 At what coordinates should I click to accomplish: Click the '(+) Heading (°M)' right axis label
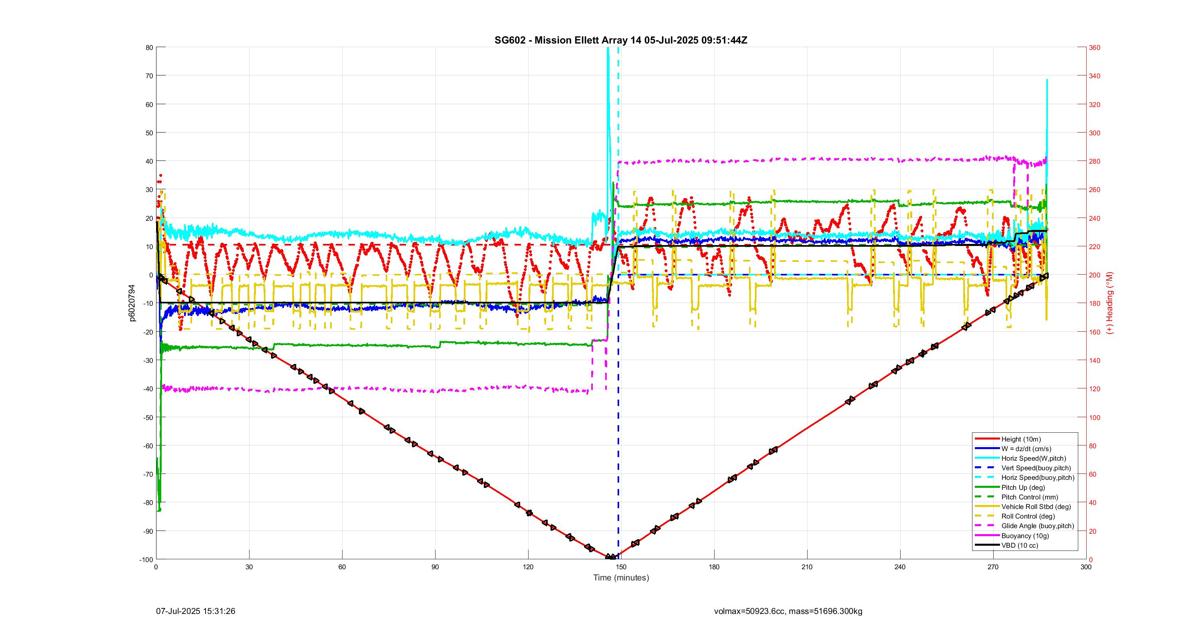1109,303
